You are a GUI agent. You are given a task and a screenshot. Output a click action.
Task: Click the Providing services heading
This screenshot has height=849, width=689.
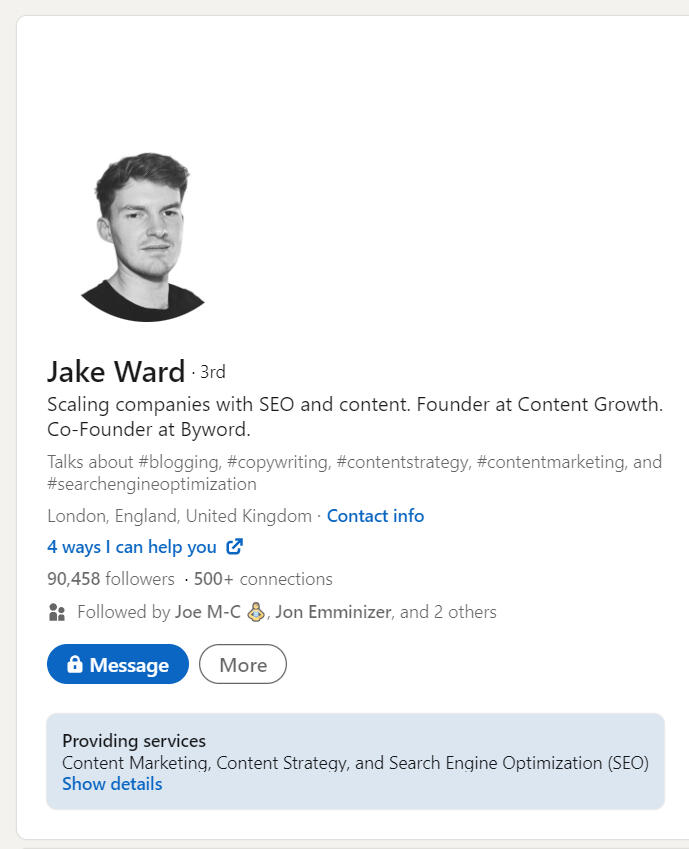click(x=134, y=741)
